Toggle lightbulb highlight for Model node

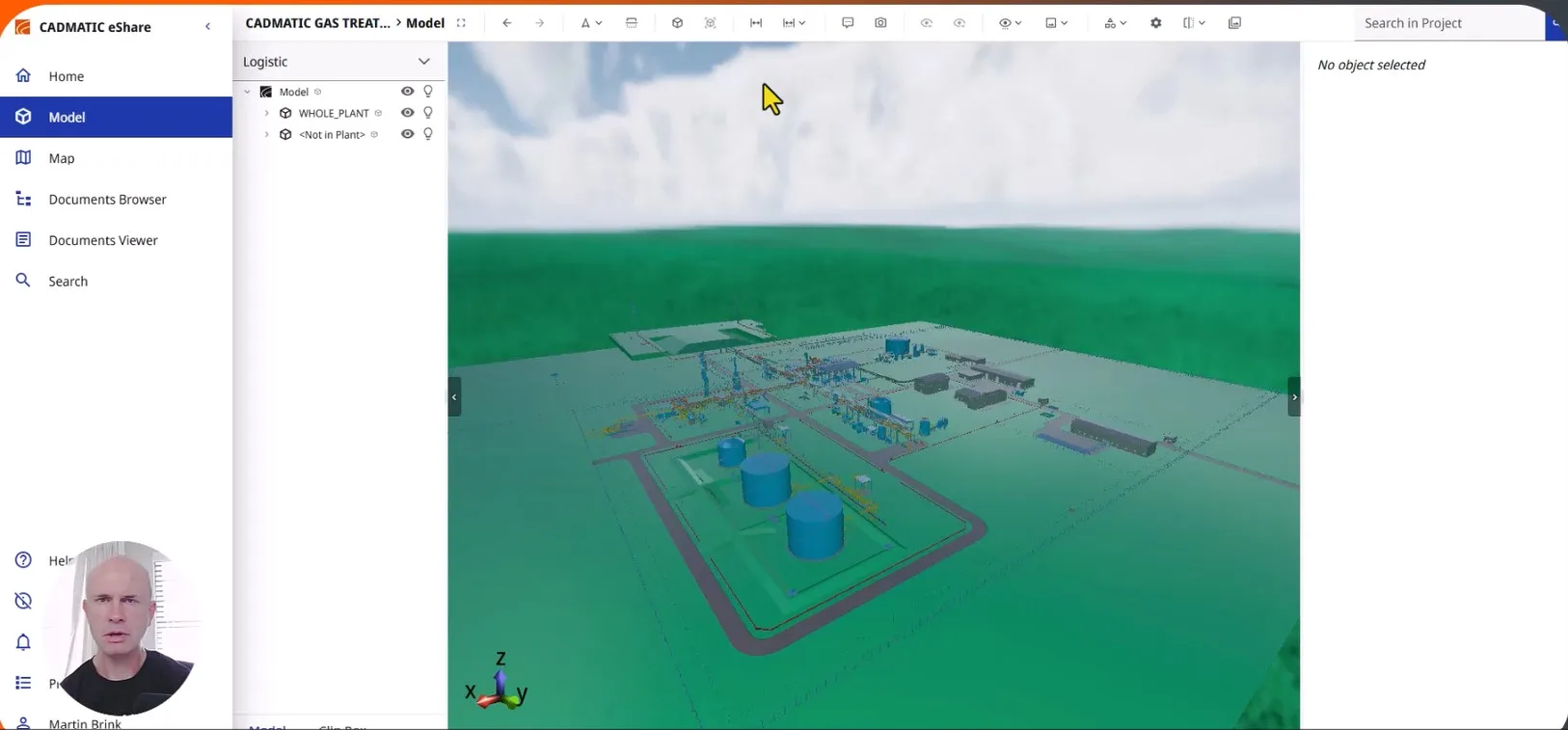click(428, 92)
